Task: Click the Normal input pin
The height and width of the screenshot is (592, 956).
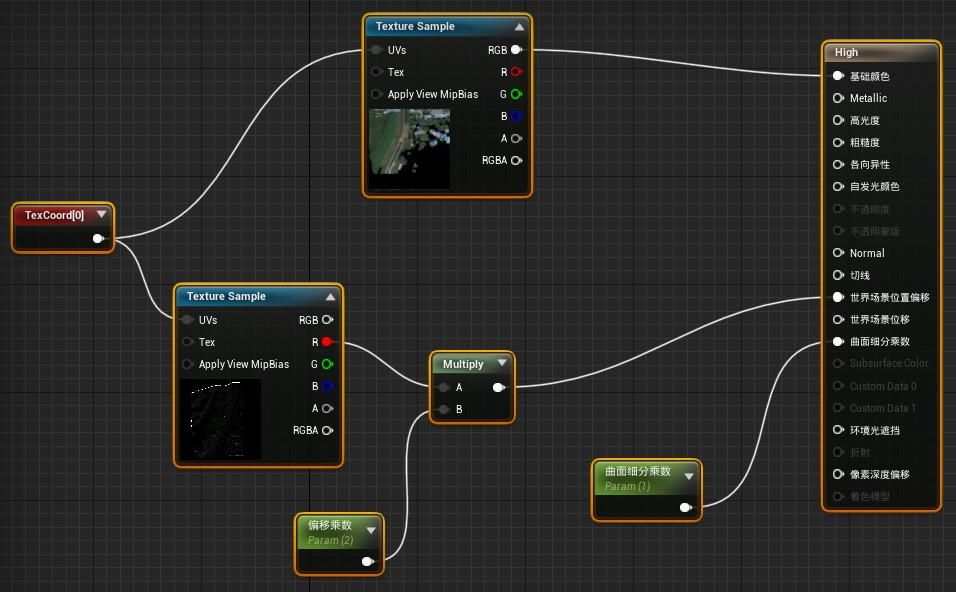Action: coord(838,253)
